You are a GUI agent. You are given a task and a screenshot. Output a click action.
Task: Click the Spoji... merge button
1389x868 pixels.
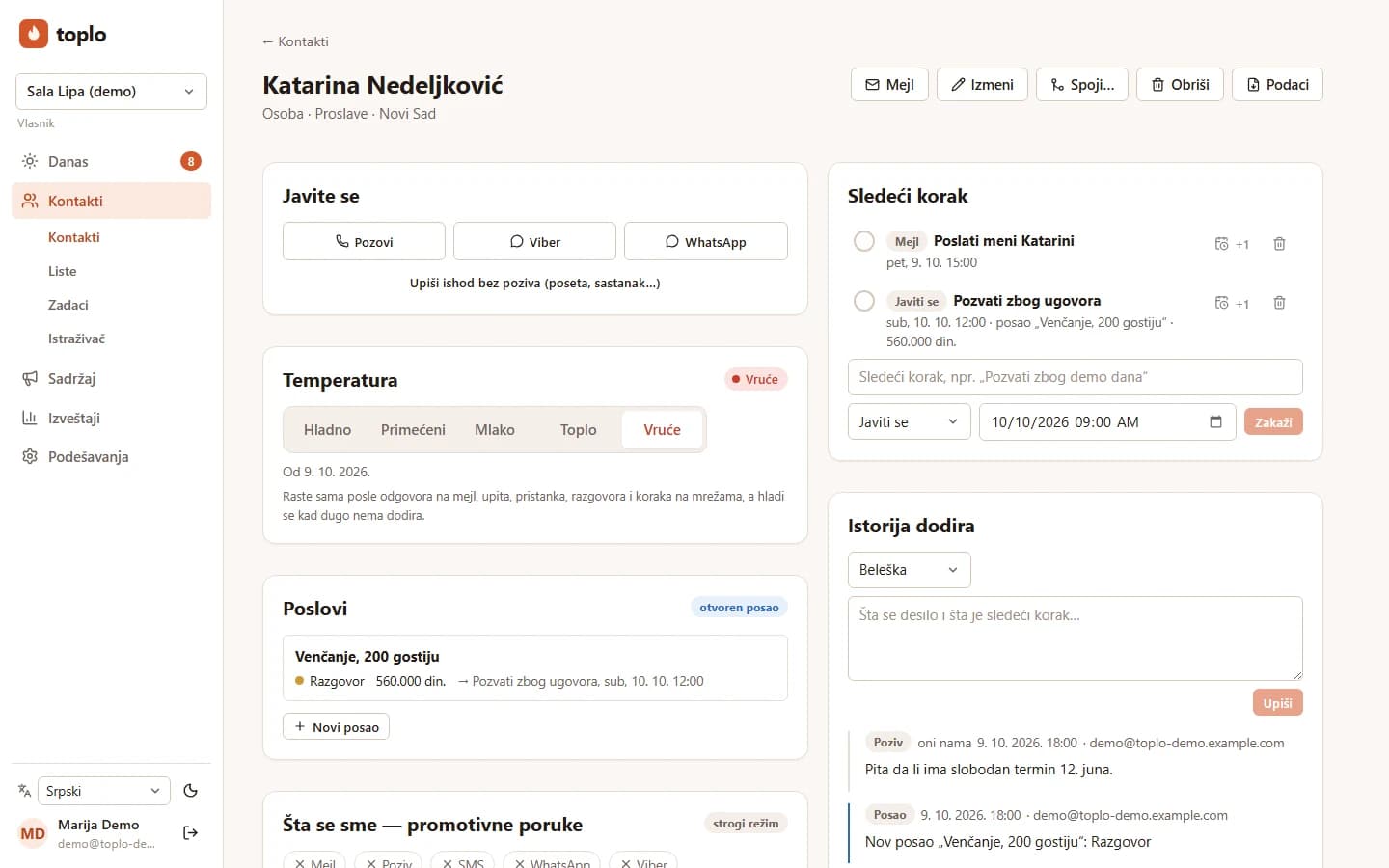(x=1082, y=85)
